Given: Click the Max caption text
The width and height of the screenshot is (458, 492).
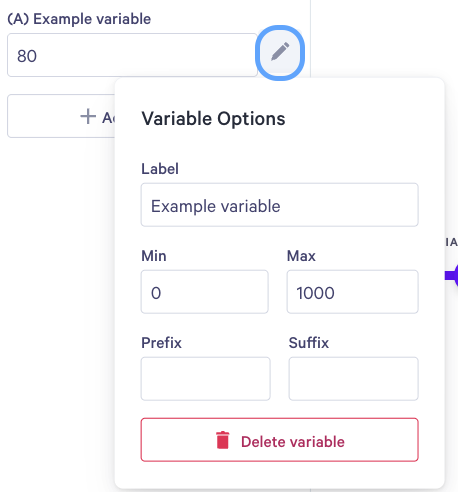Looking at the screenshot, I should pyautogui.click(x=301, y=256).
